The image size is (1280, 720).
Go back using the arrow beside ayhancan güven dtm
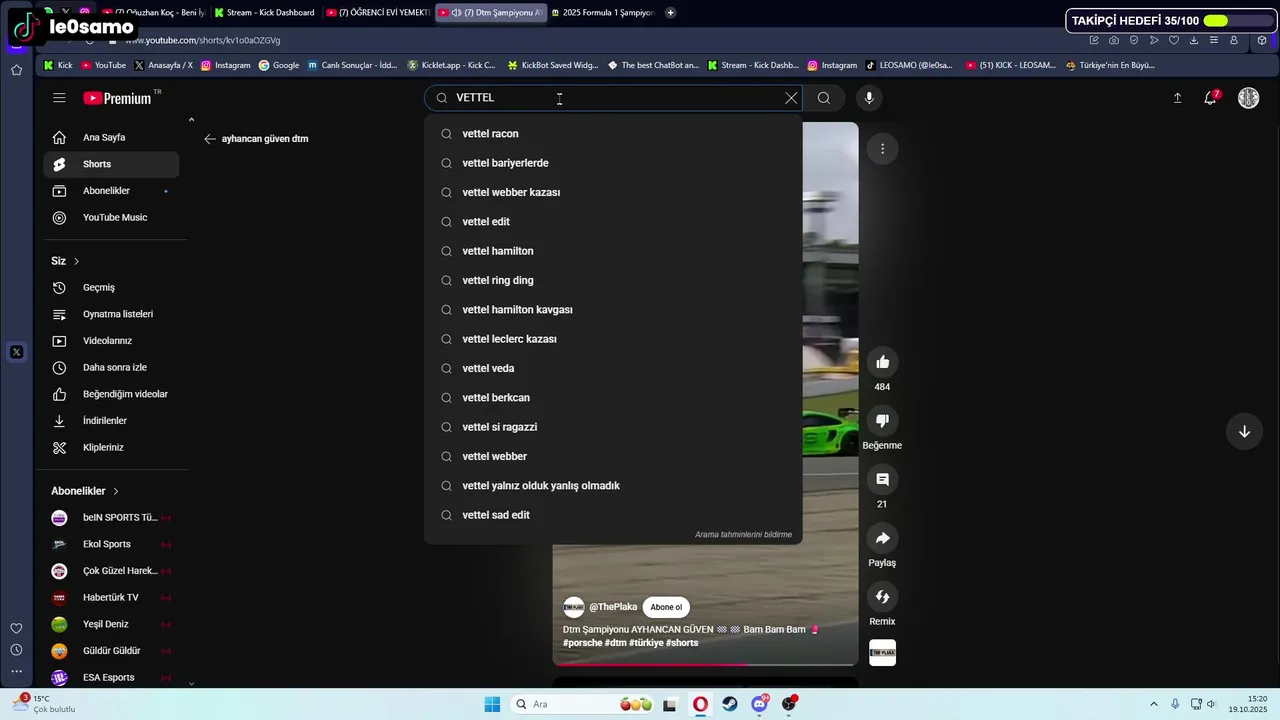(210, 139)
